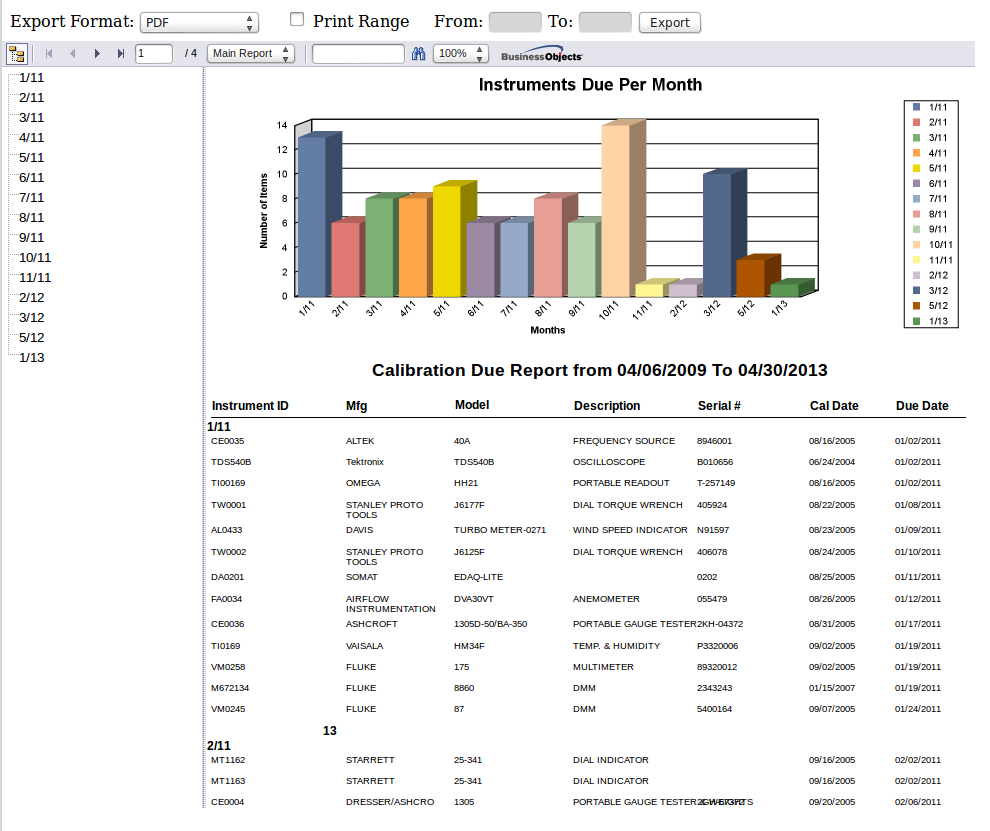
Task: Click inside the page number field
Action: (154, 53)
